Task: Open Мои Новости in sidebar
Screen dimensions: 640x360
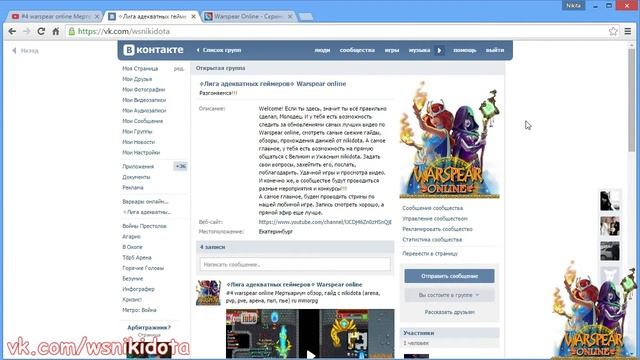Action: (x=138, y=142)
